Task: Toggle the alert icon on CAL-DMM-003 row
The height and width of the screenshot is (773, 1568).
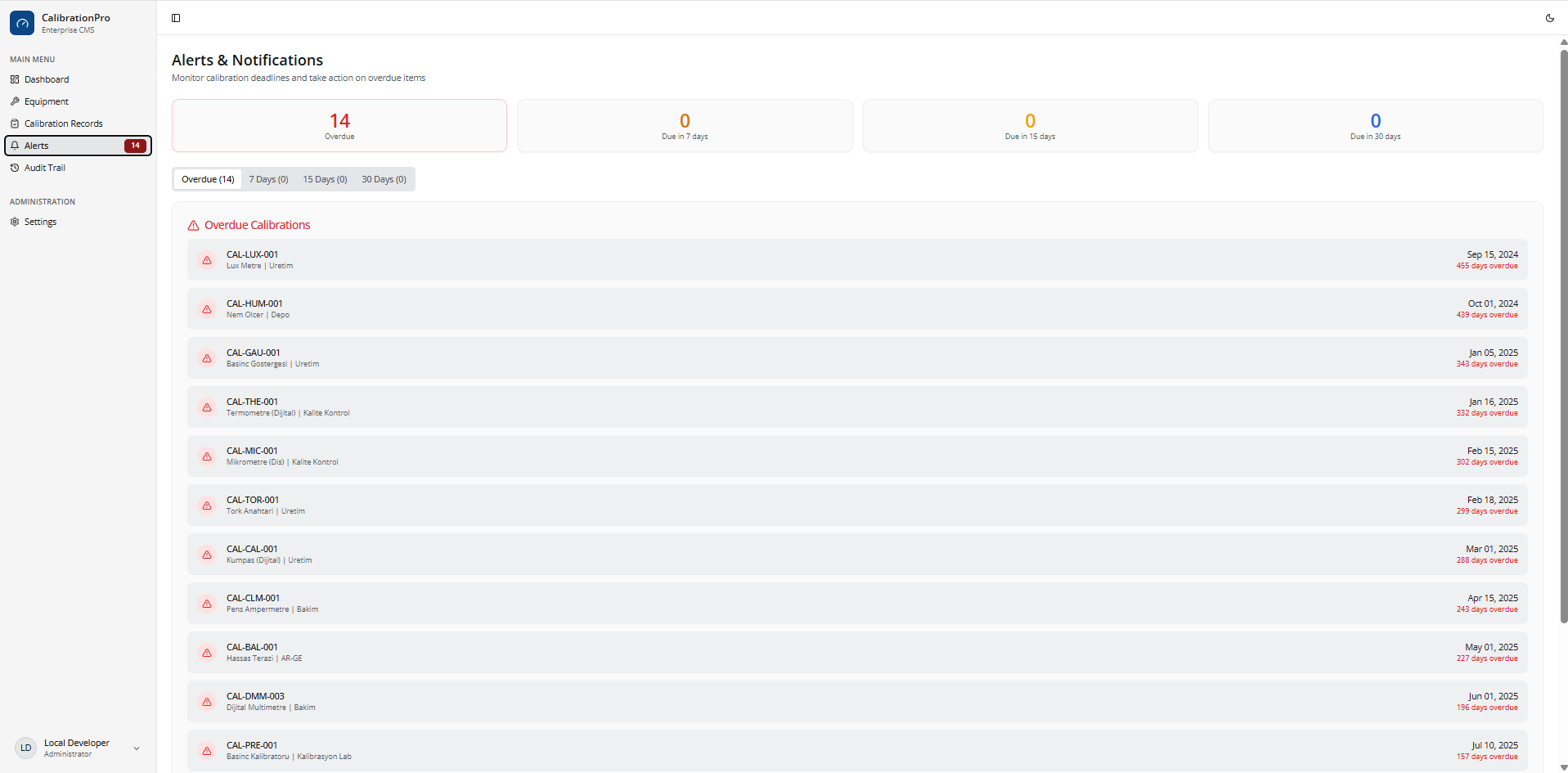Action: pyautogui.click(x=206, y=701)
